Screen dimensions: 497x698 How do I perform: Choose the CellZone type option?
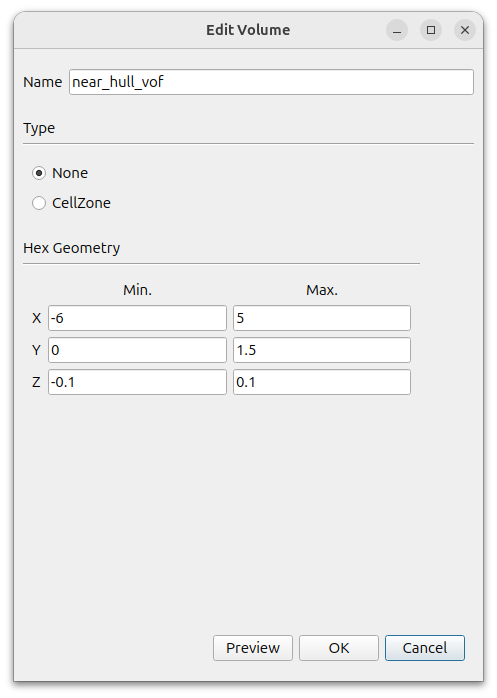click(x=39, y=203)
